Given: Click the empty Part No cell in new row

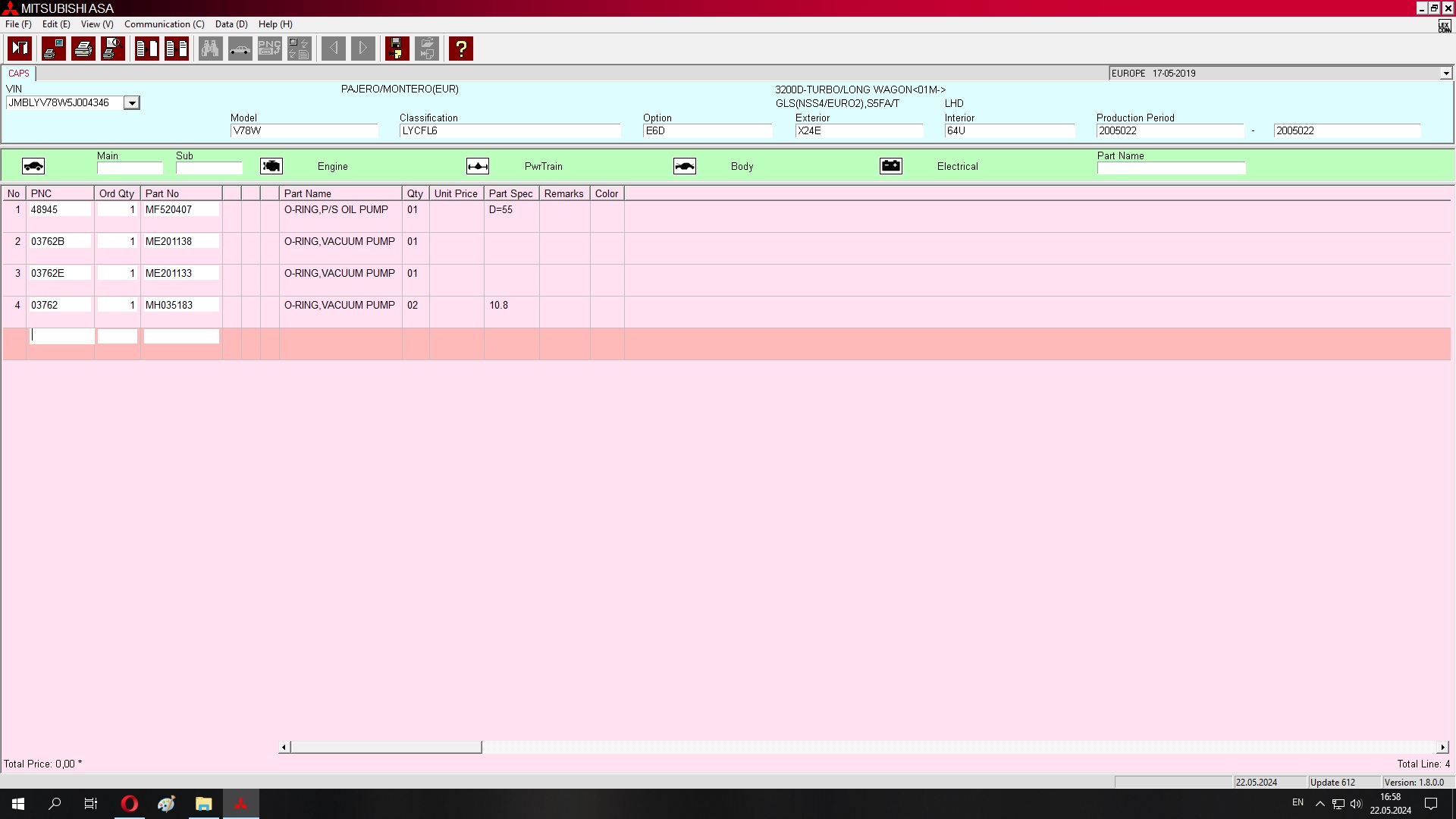Looking at the screenshot, I should pyautogui.click(x=181, y=336).
